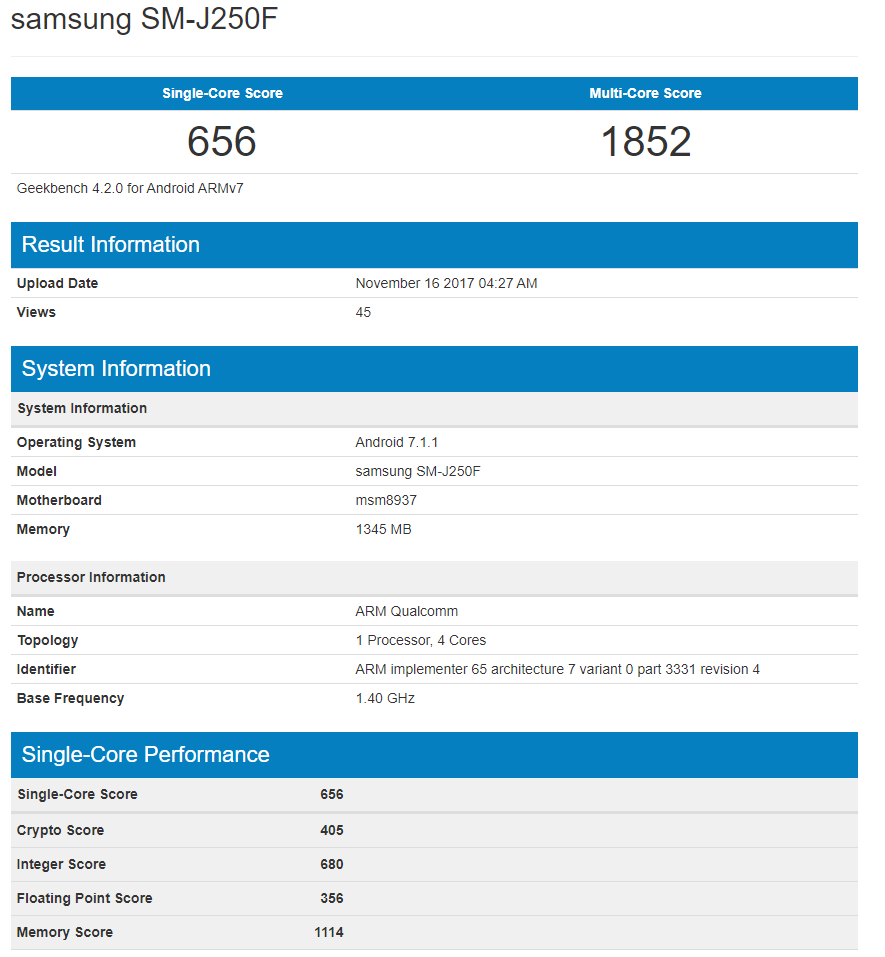
Task: Click the Motherboard label
Action: point(59,500)
